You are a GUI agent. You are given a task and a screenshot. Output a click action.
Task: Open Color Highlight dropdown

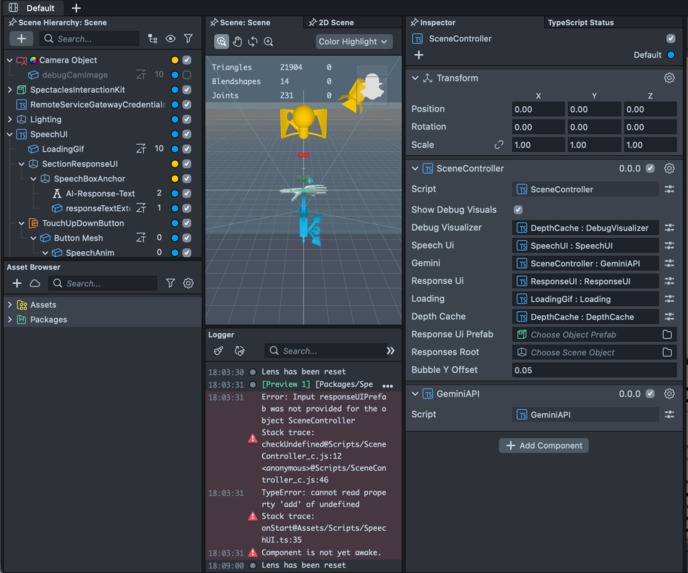pyautogui.click(x=353, y=42)
